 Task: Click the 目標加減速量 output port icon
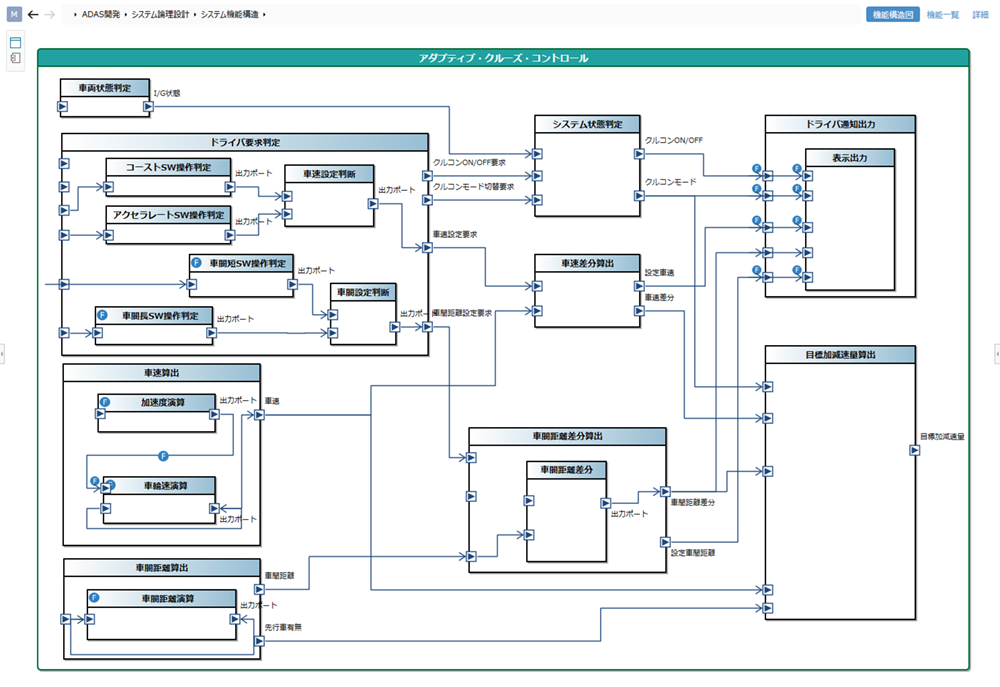point(914,450)
